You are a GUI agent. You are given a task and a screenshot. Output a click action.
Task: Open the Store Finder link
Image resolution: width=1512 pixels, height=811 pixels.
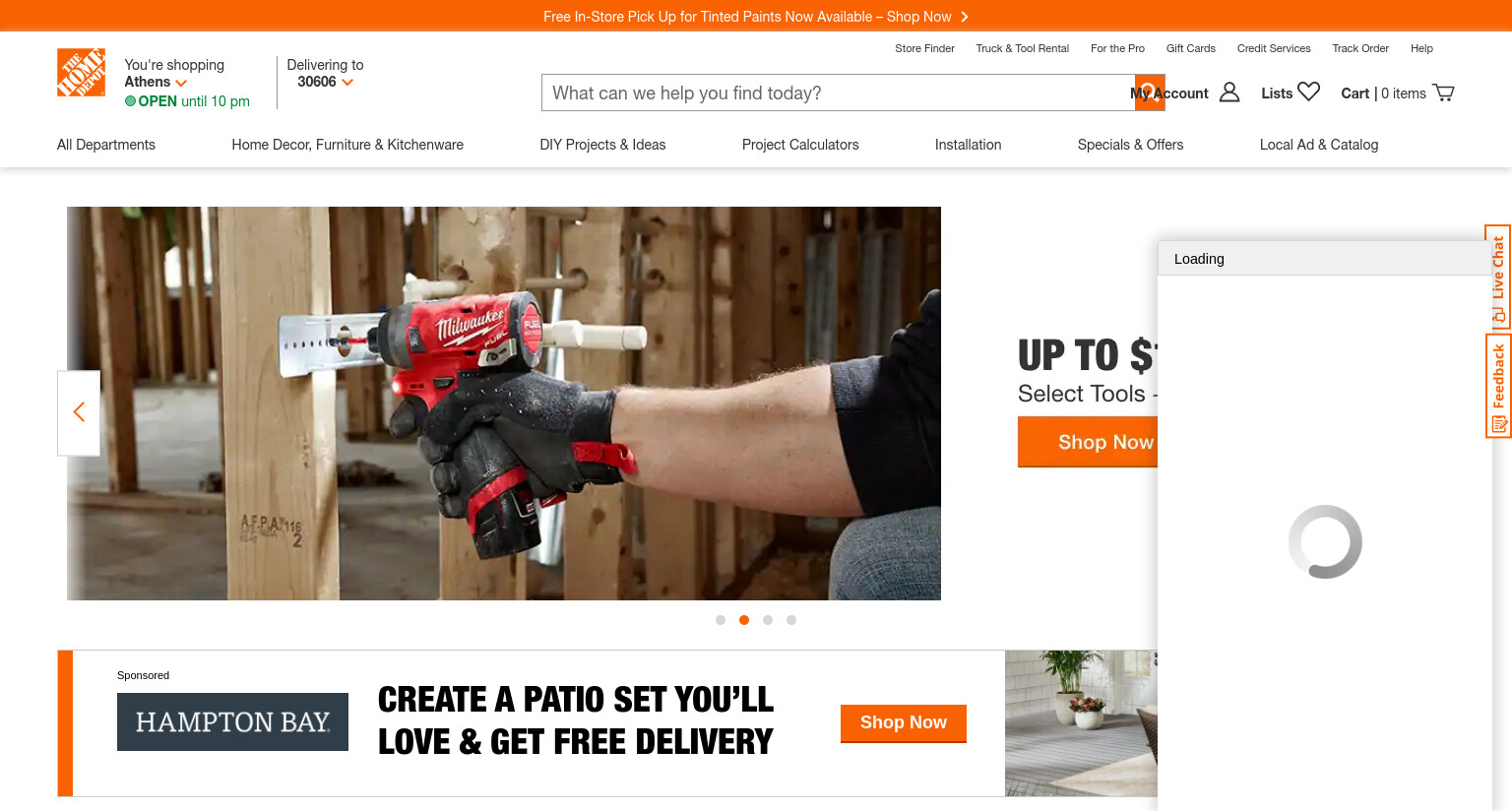point(924,48)
